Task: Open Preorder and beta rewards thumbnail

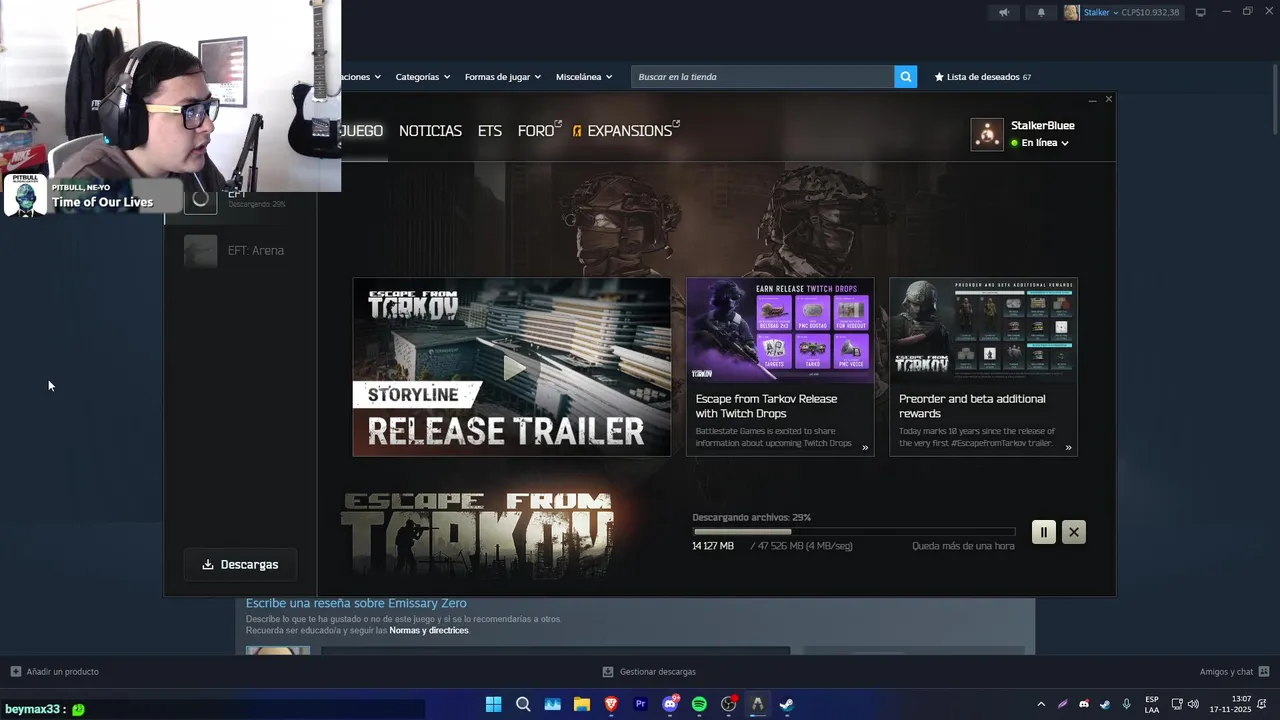Action: (983, 330)
